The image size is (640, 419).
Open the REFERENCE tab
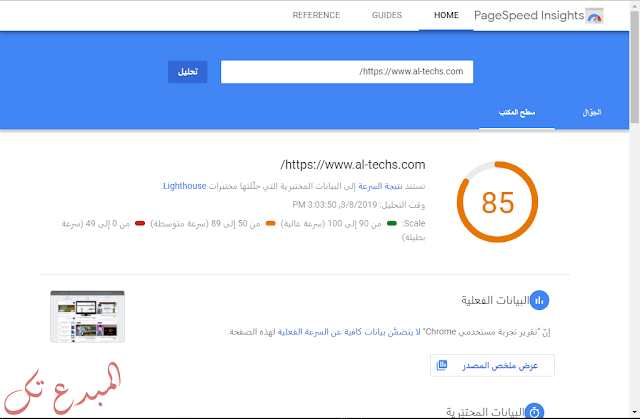coord(316,16)
